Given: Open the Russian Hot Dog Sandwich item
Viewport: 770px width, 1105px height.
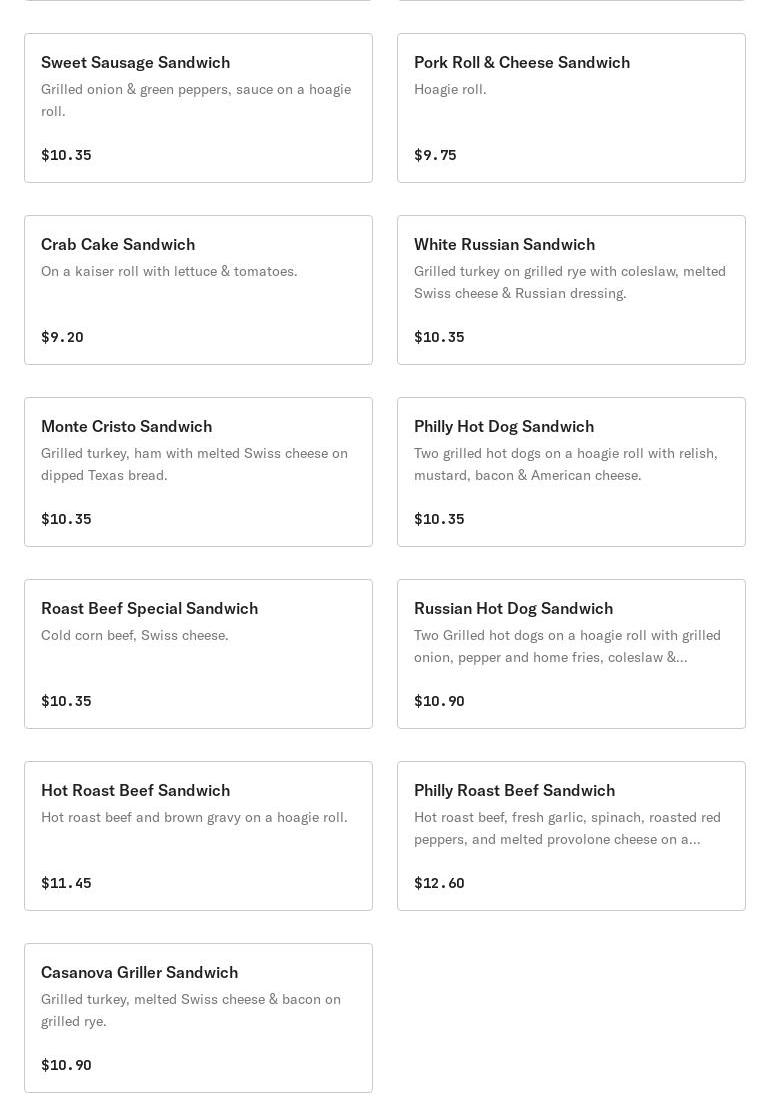Looking at the screenshot, I should [x=571, y=654].
